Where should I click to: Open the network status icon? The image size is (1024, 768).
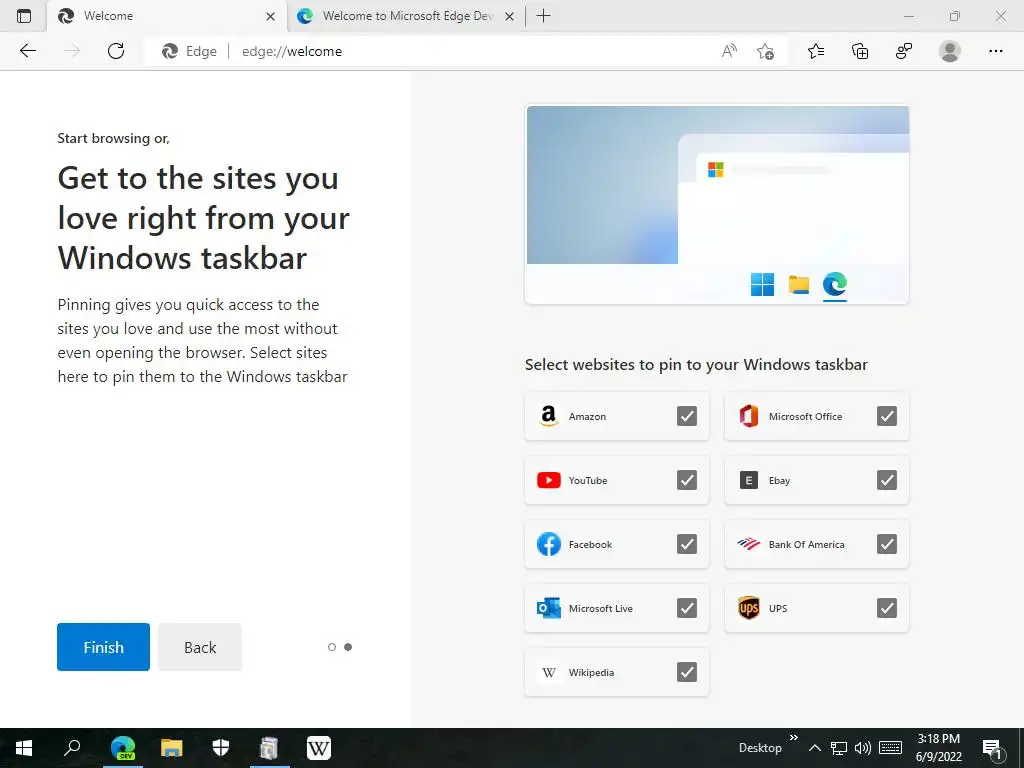pos(839,748)
